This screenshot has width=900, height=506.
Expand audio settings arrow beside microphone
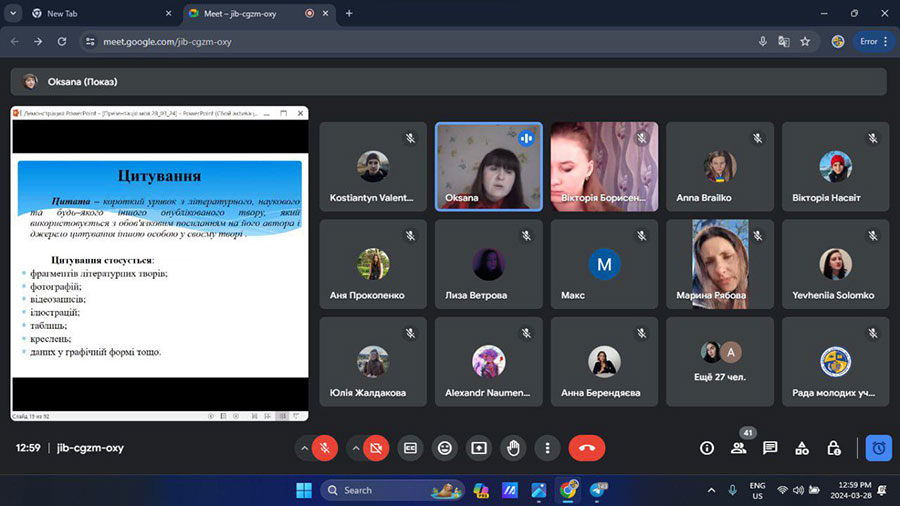click(304, 448)
